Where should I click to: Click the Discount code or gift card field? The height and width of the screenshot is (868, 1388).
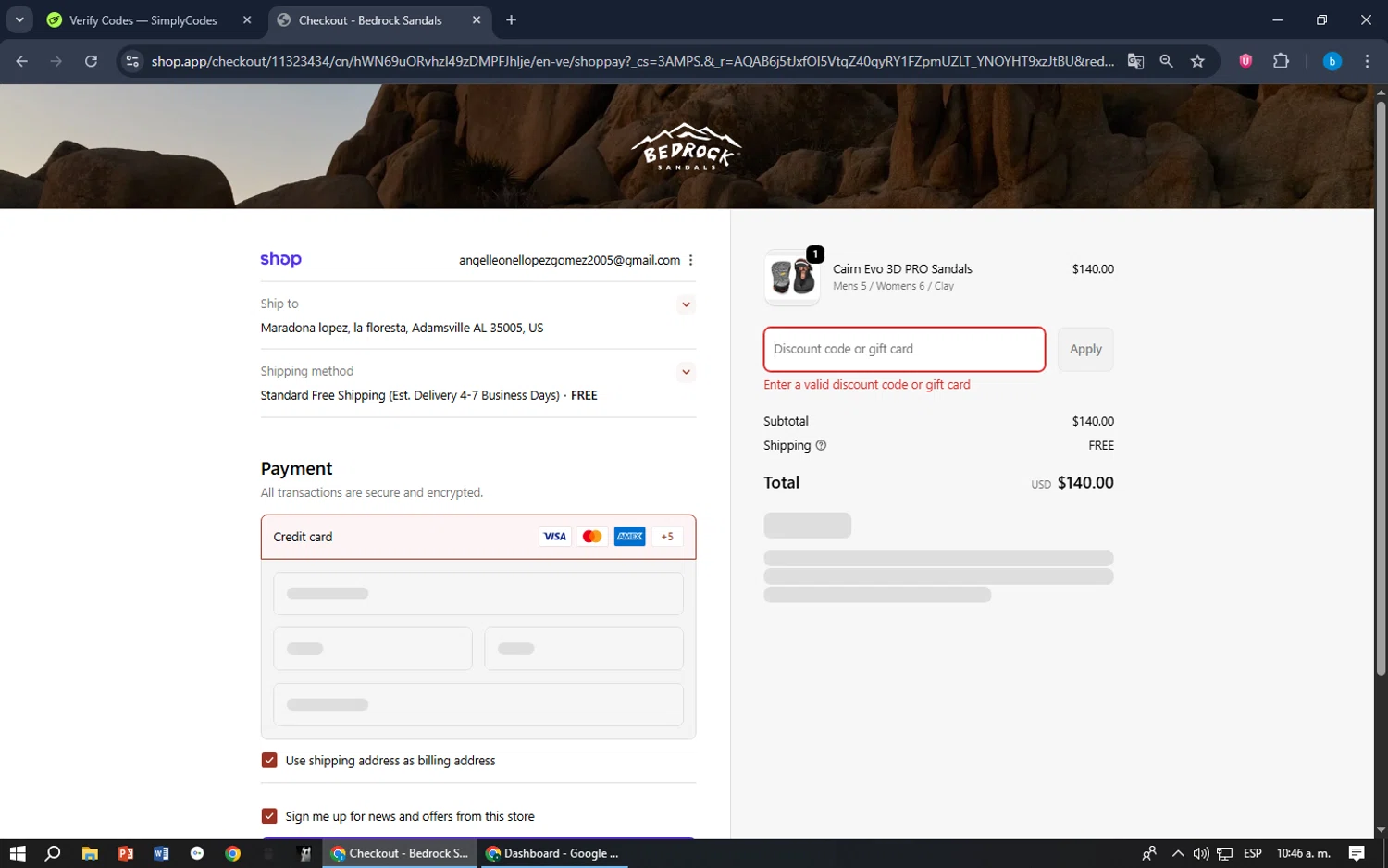click(x=904, y=349)
